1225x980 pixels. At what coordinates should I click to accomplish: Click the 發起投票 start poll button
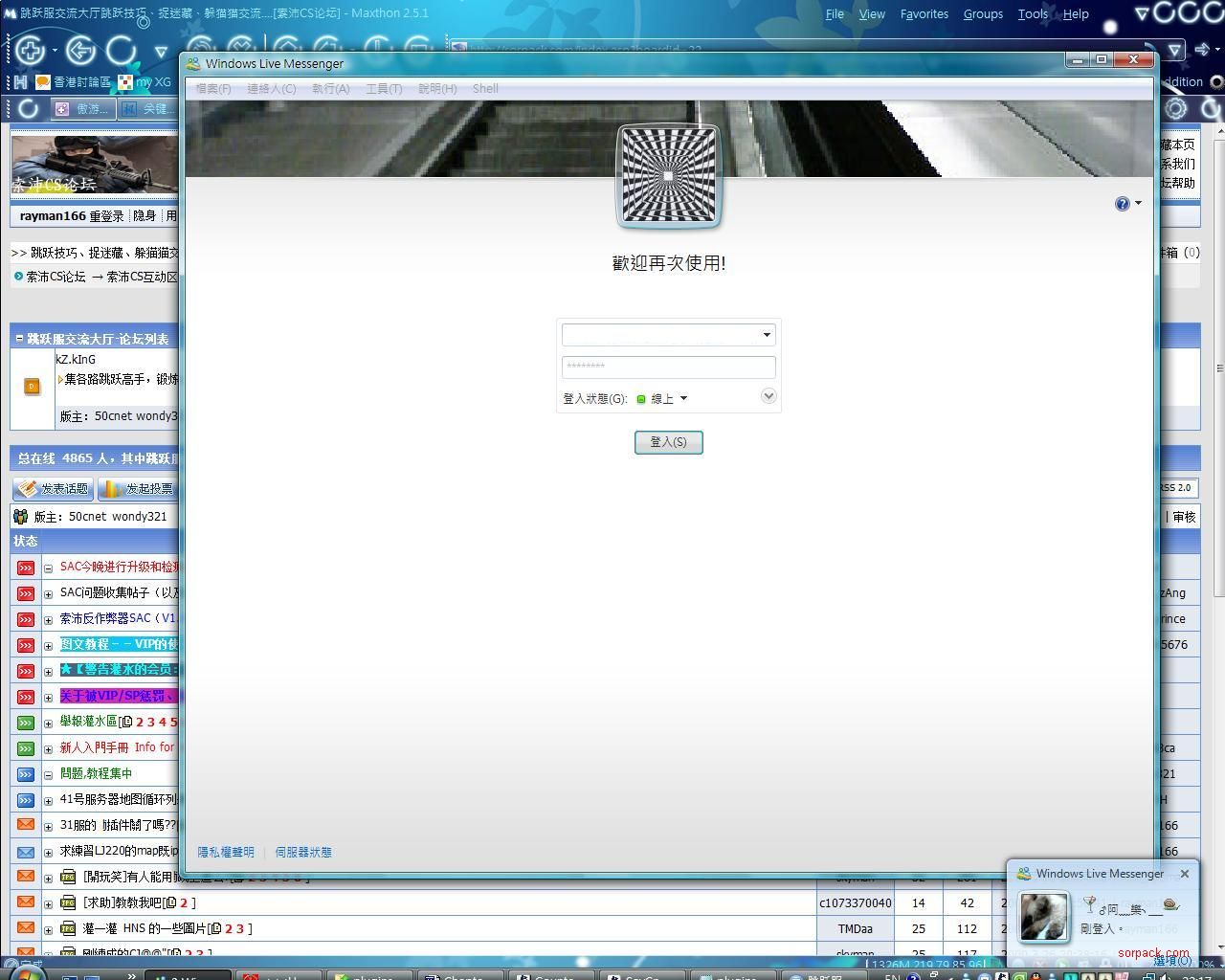click(x=140, y=489)
